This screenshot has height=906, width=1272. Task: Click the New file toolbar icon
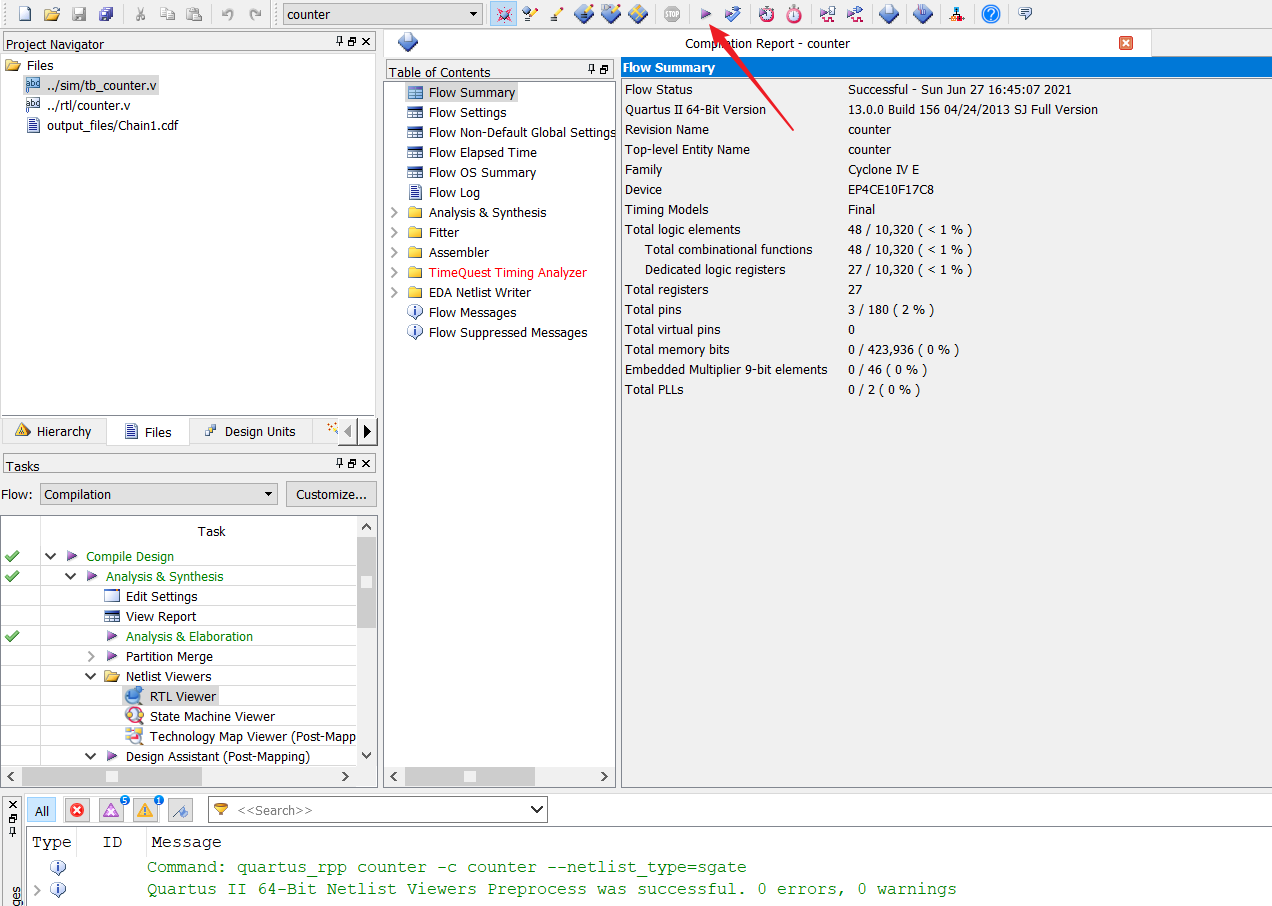25,14
